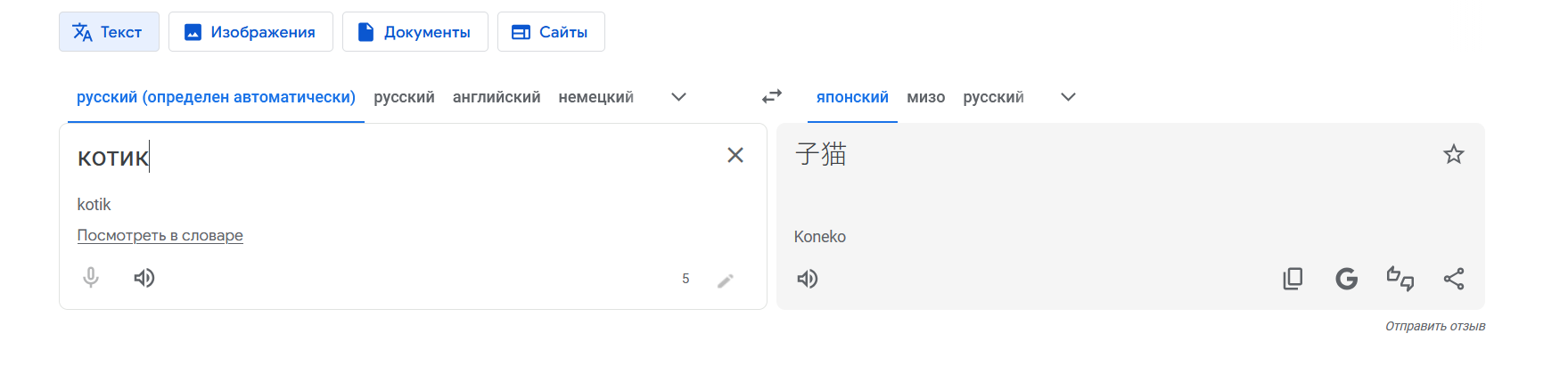The height and width of the screenshot is (366, 1568).
Task: Expand the source language list chevron
Action: [678, 97]
